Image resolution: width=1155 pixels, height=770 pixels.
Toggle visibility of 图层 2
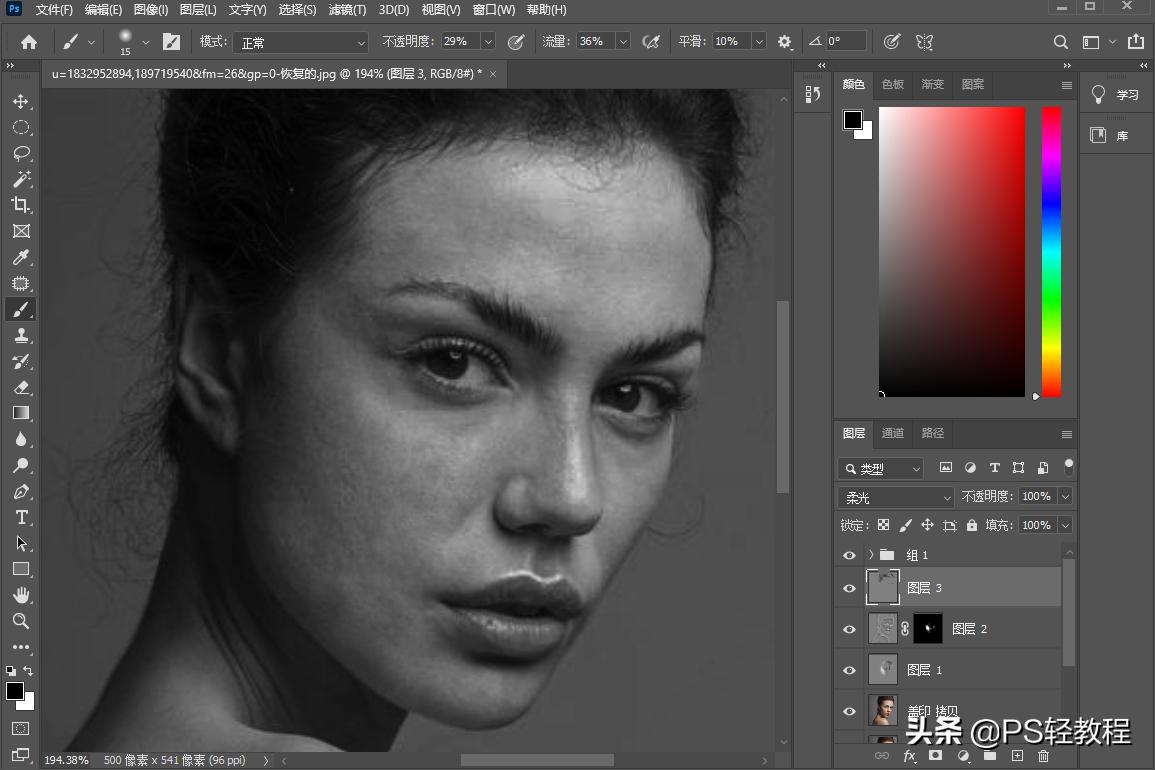point(849,629)
